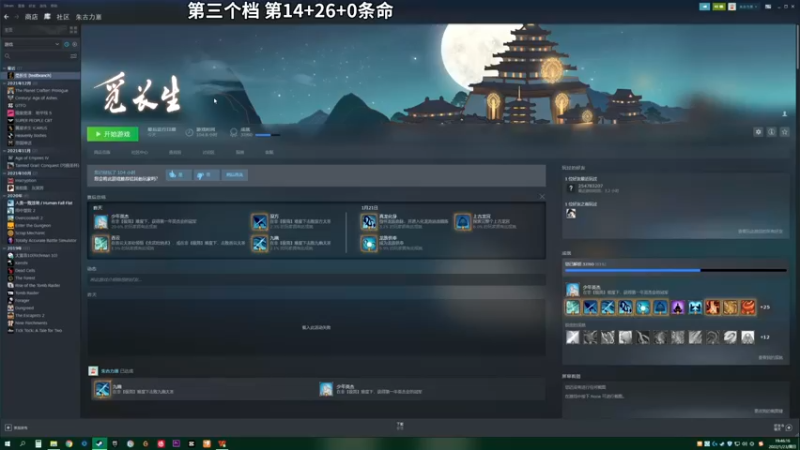
Task: Toggle the grid view icon in sidebar header
Action: (73, 30)
